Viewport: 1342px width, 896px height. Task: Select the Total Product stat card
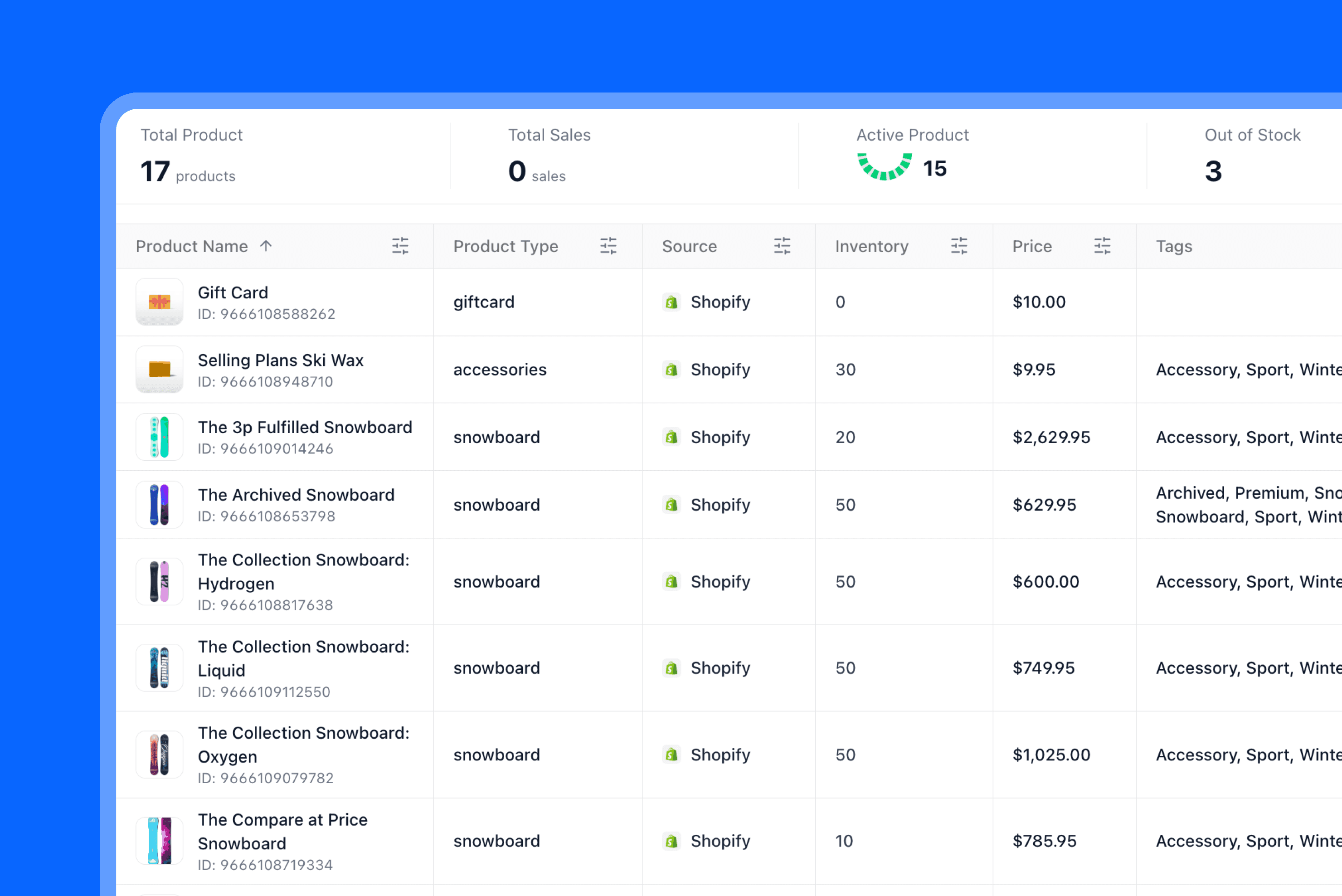tap(191, 156)
